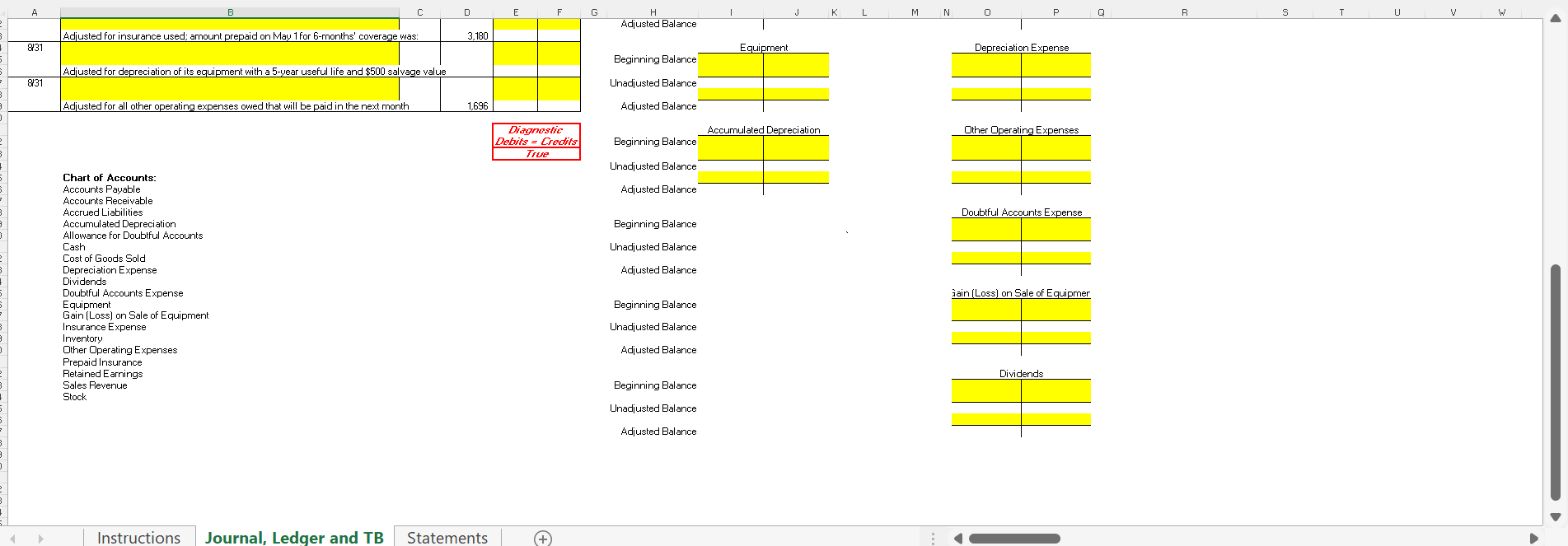Click the Chart of Accounts heading

110,178
